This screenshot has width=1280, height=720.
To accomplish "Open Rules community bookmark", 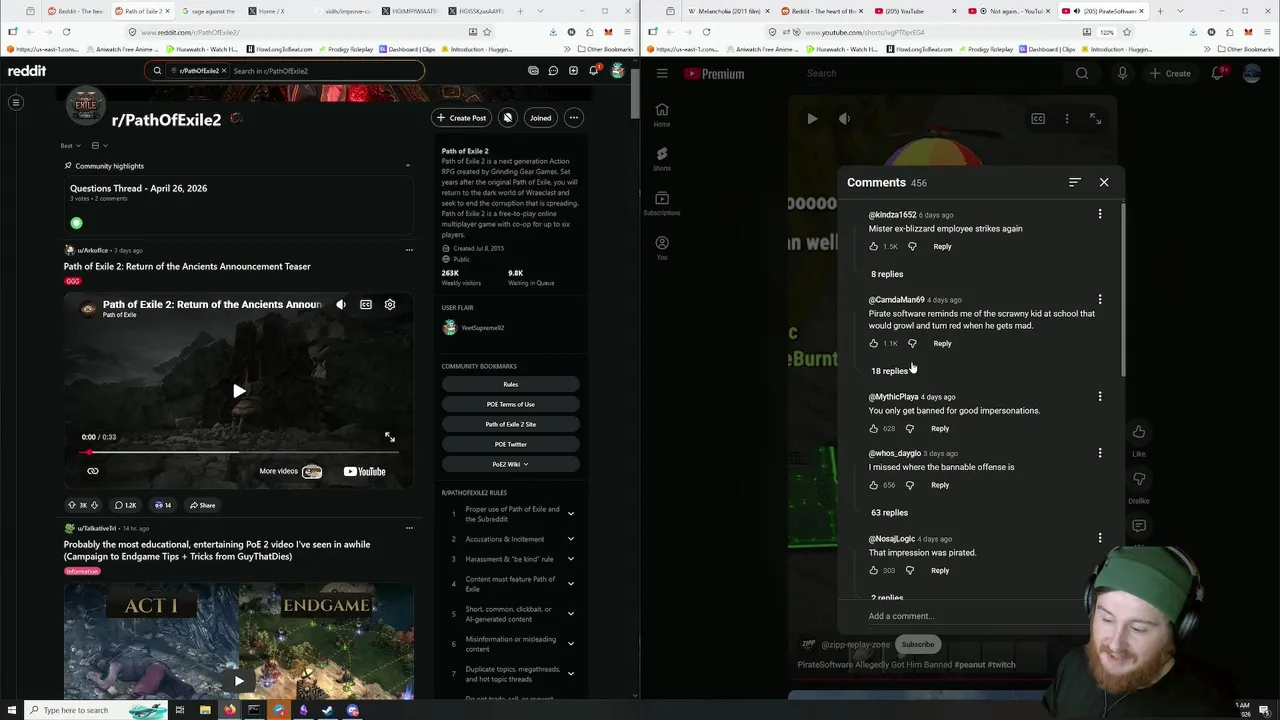I will click(x=511, y=384).
